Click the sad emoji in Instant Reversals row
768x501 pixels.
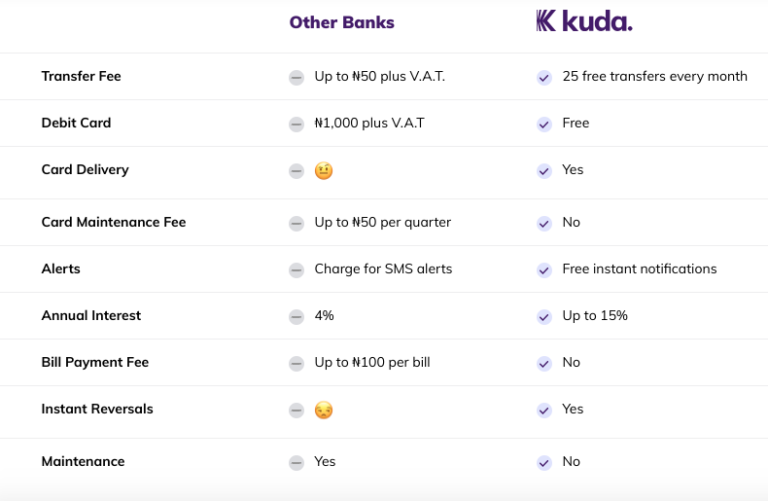pyautogui.click(x=324, y=410)
